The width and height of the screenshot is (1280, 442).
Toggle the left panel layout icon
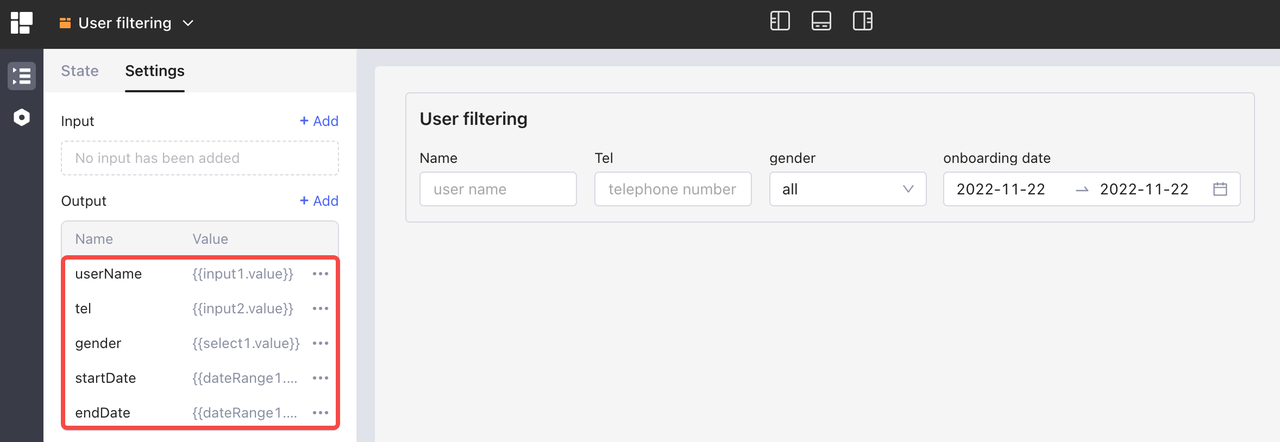pyautogui.click(x=780, y=21)
